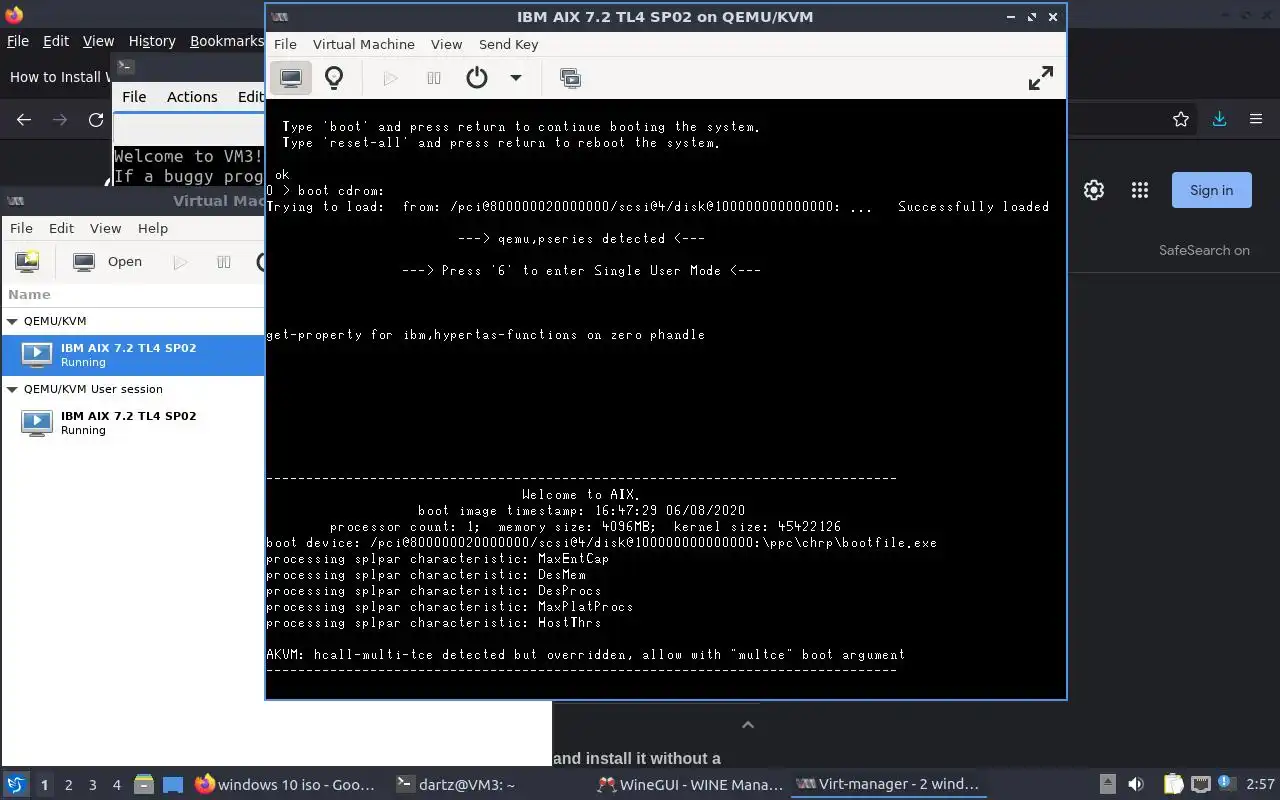Screen dimensions: 1280x800
Task: Open File menu in AIX VM window
Action: pos(285,44)
